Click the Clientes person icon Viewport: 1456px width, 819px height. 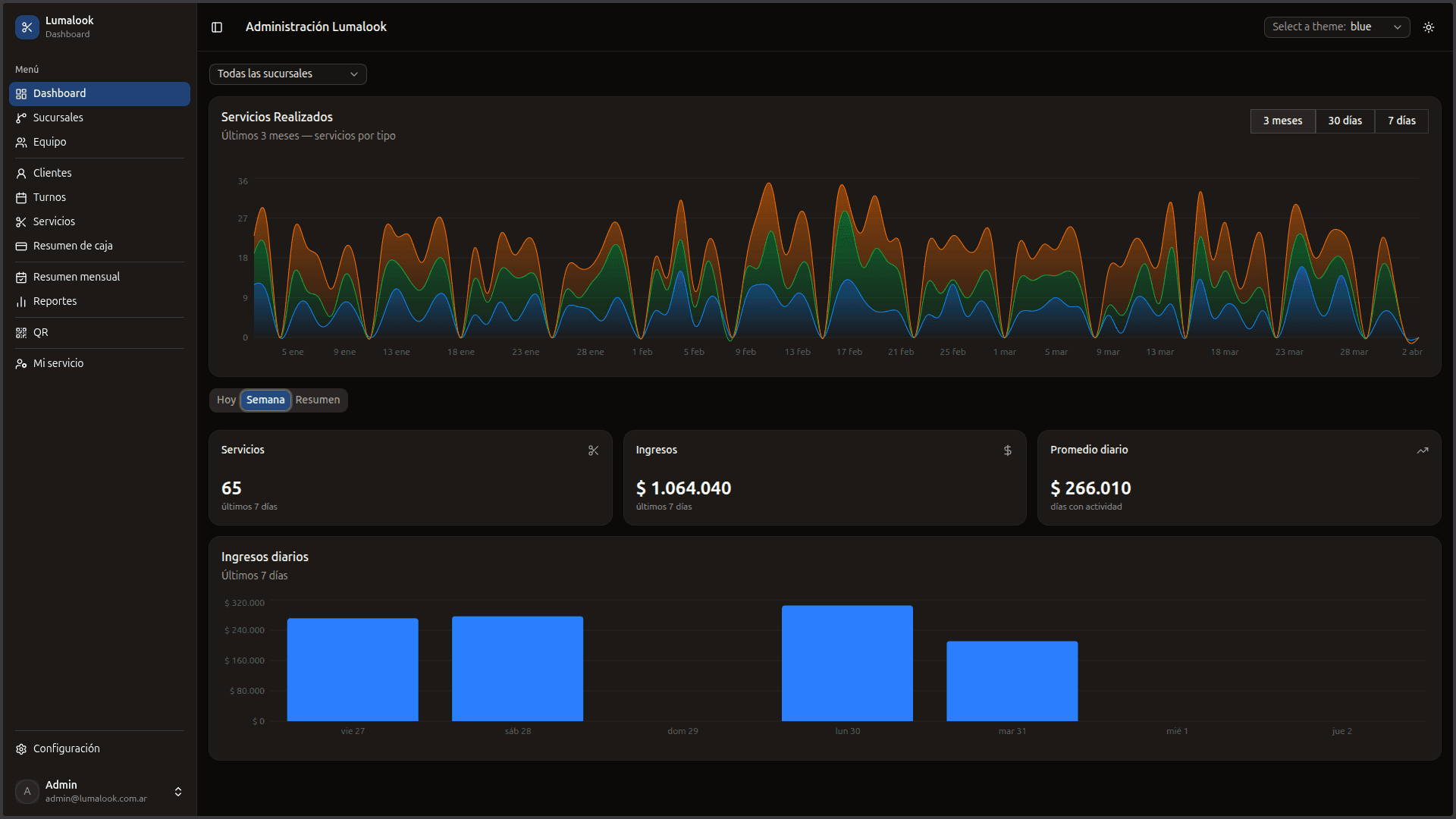coord(21,174)
